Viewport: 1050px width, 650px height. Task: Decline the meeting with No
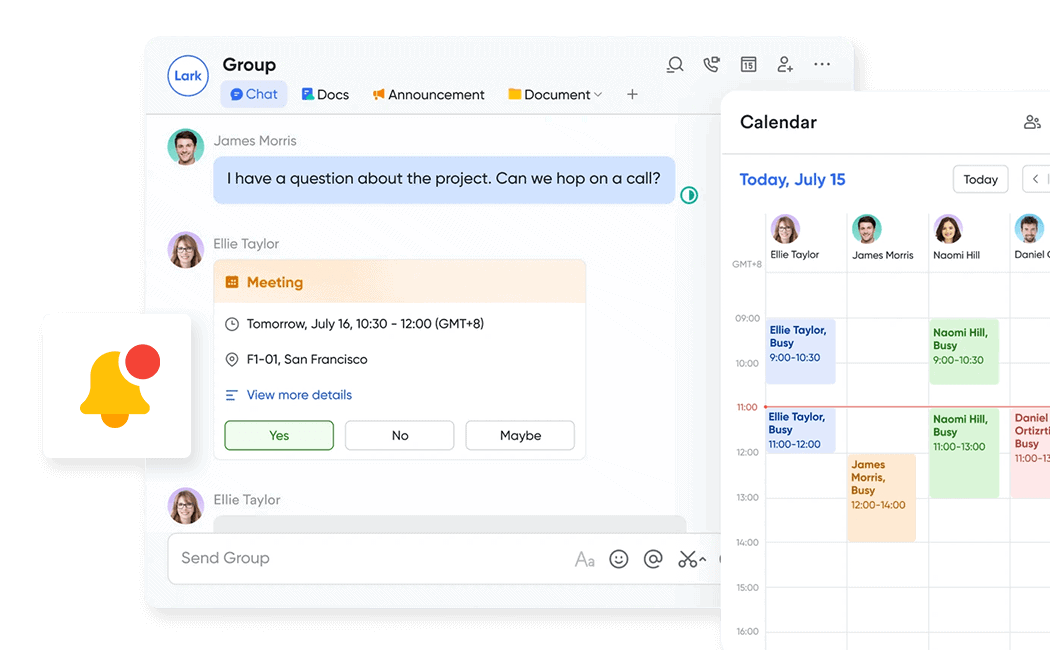click(400, 436)
